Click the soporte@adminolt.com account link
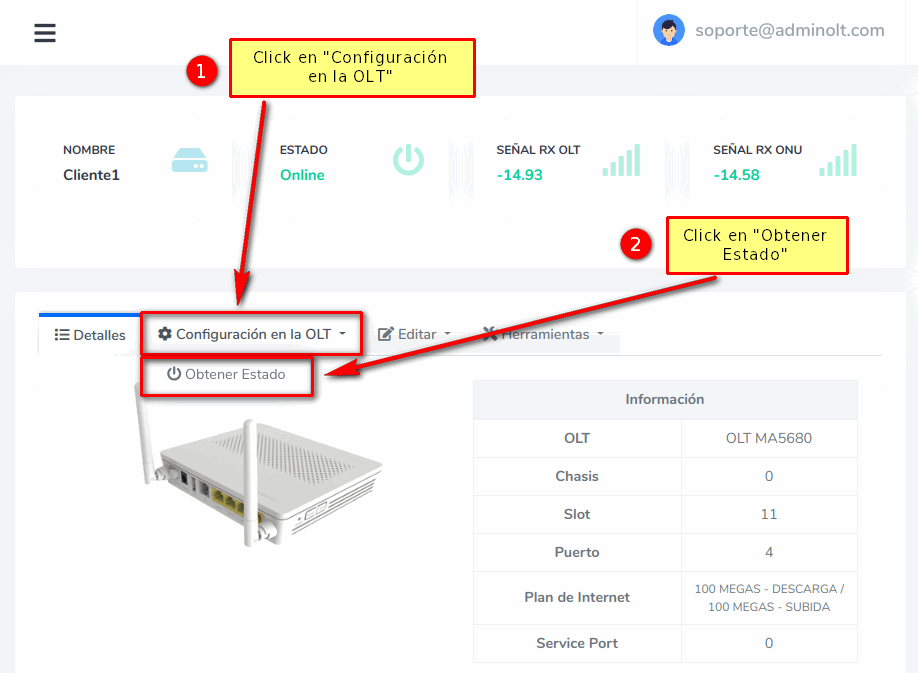The width and height of the screenshot is (918, 673). click(x=789, y=30)
